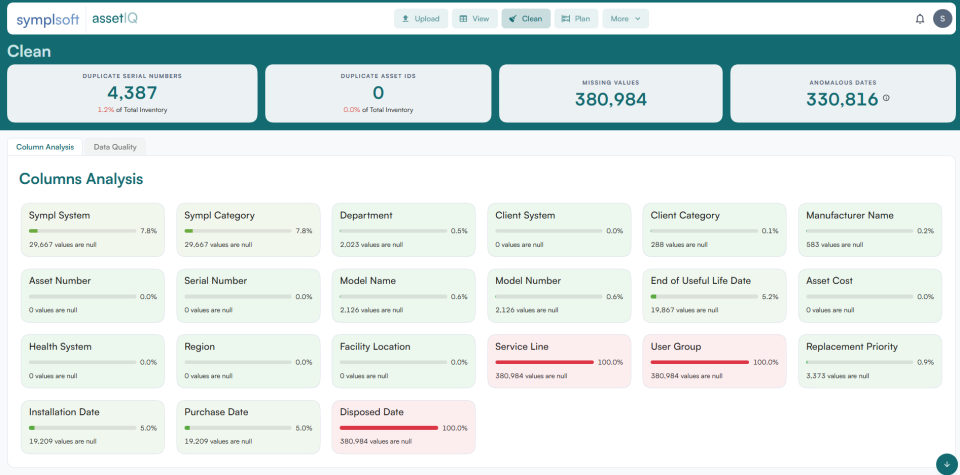
Task: Click the 330,816 anomalous dates value
Action: (842, 99)
